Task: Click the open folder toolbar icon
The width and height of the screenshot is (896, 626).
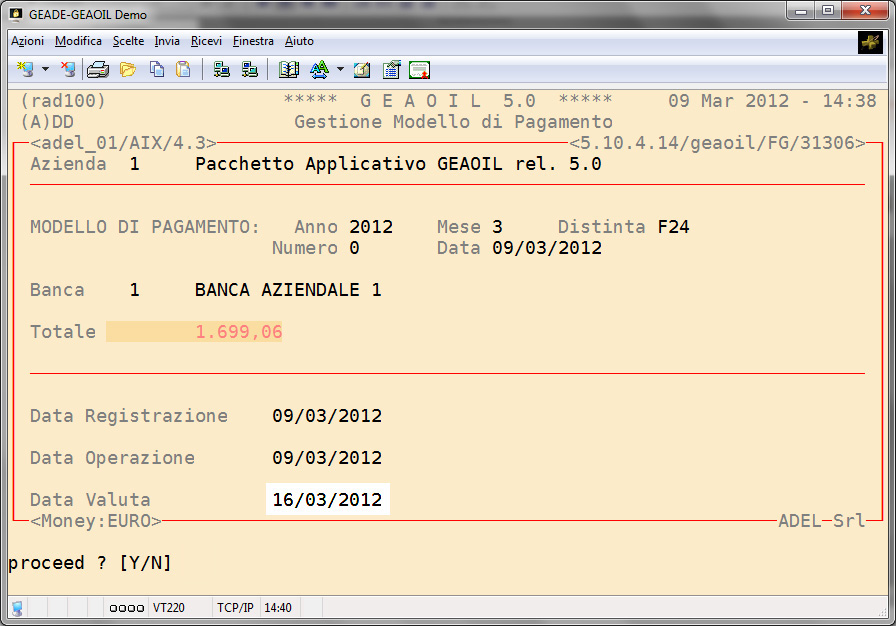Action: [127, 70]
